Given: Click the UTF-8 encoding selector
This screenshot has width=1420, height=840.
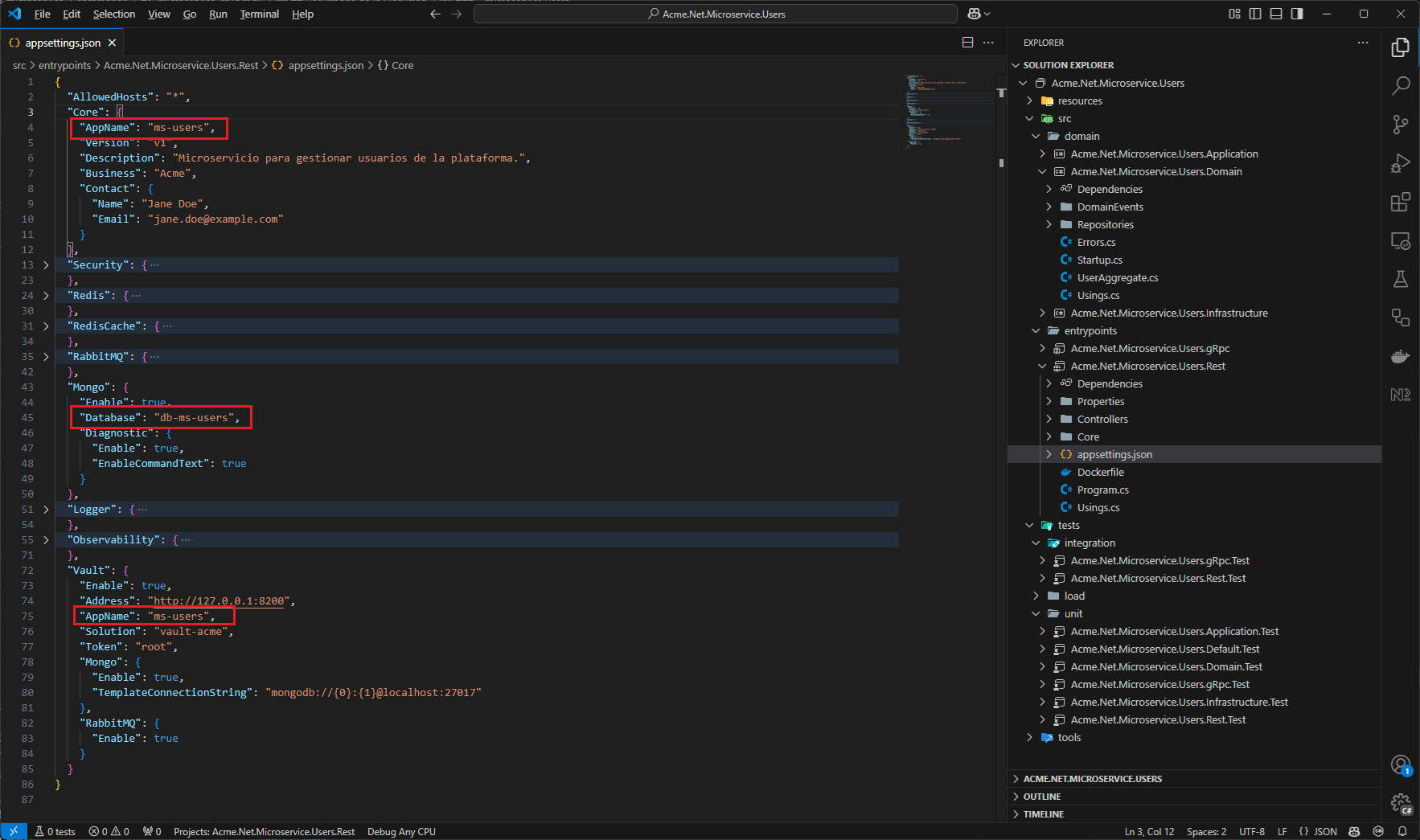Looking at the screenshot, I should (1252, 831).
